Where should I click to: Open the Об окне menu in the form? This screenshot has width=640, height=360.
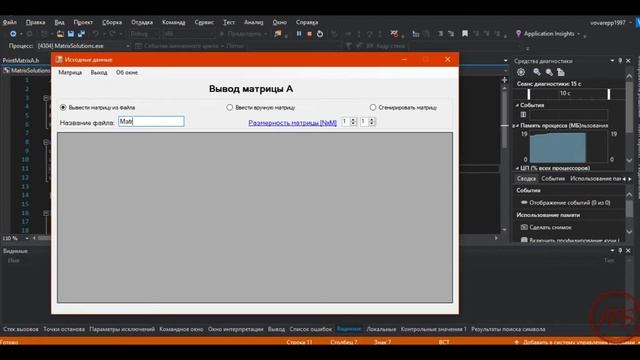coord(127,72)
